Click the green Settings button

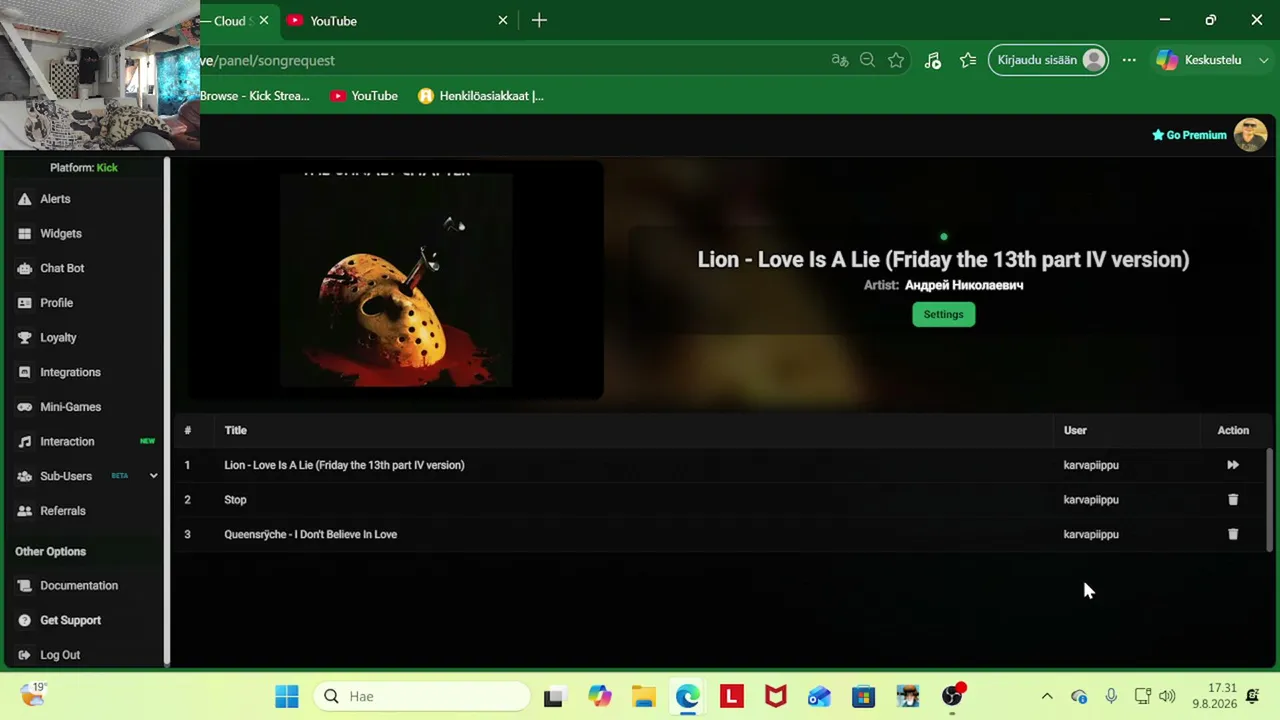click(x=943, y=314)
